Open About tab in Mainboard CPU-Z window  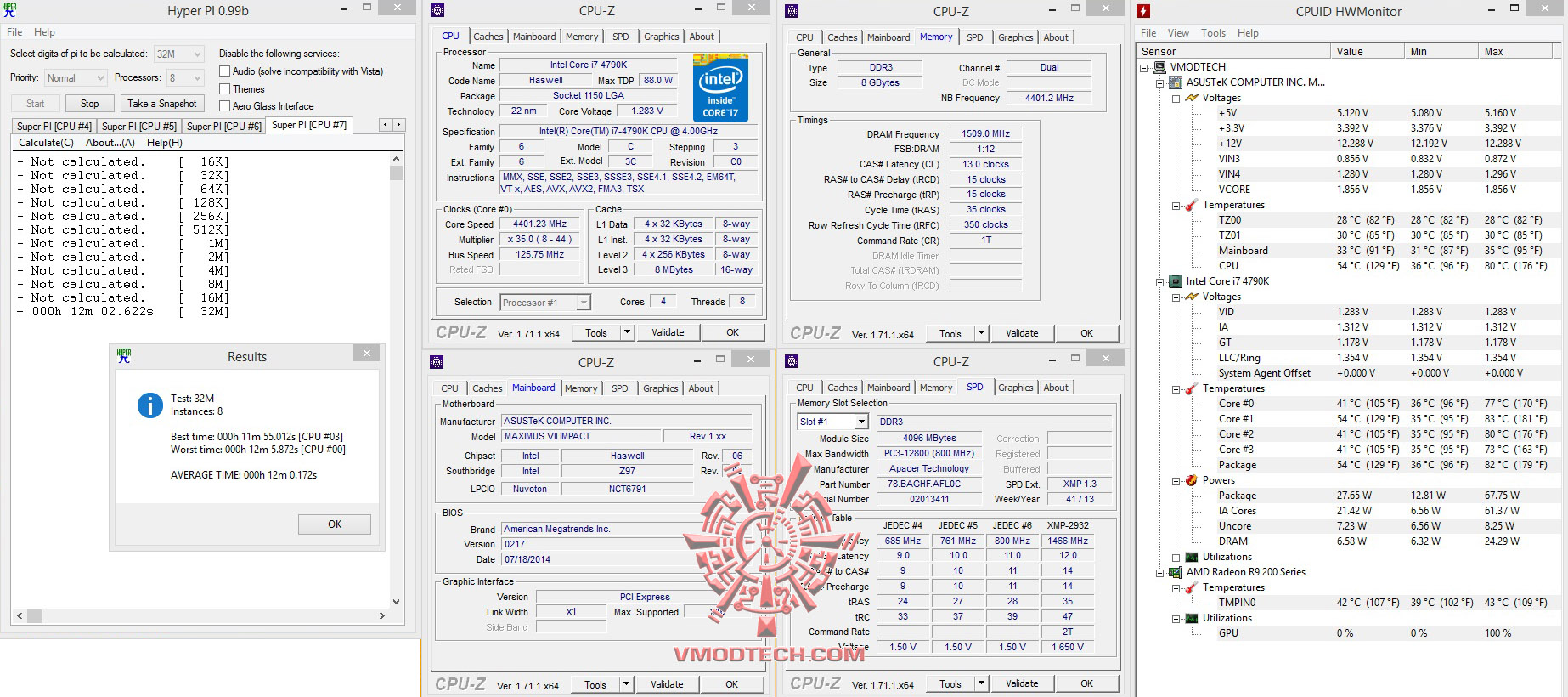point(701,388)
